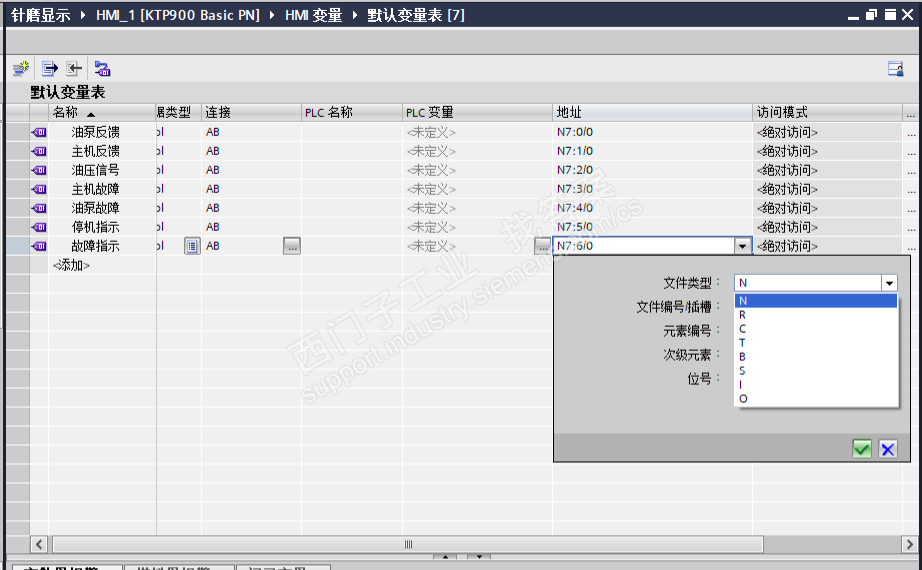Click the PLC 名称 column header

coord(352,112)
